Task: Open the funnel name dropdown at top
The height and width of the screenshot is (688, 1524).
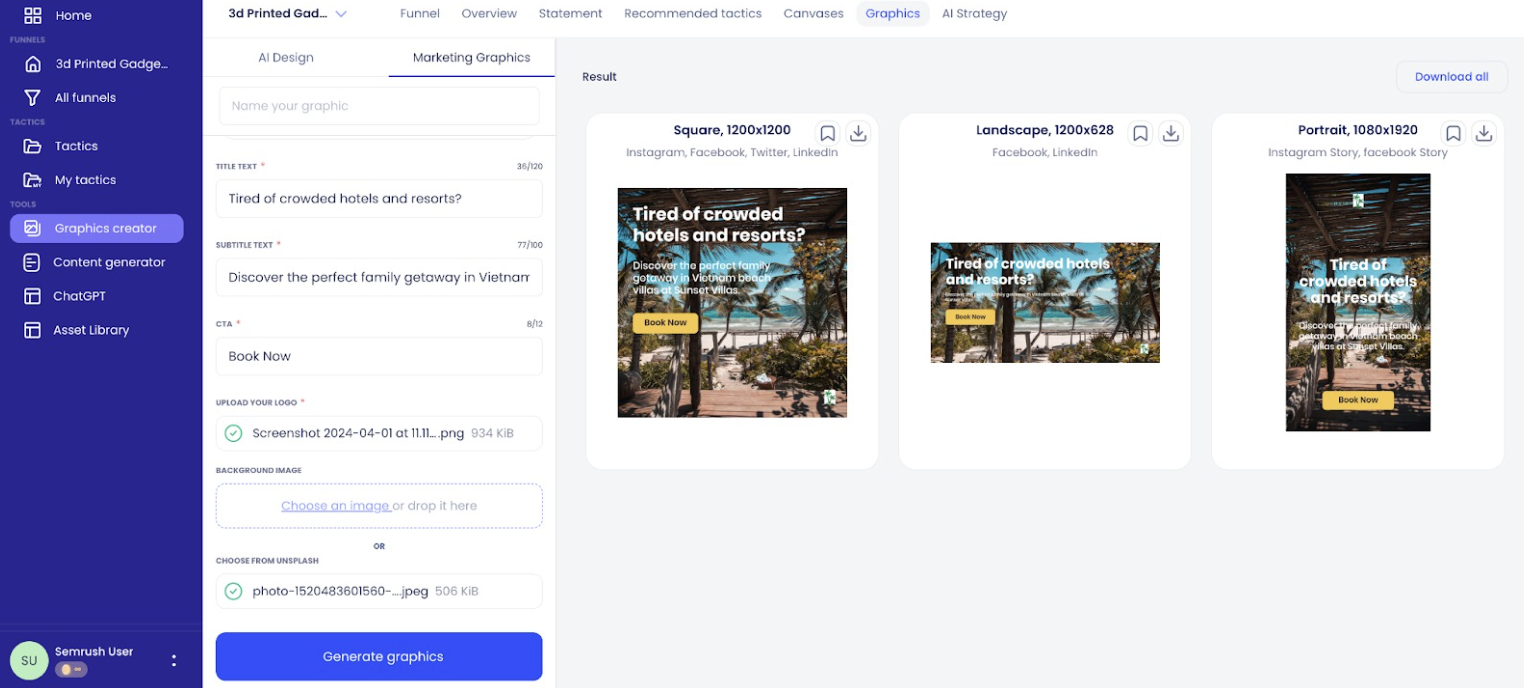Action: [x=341, y=13]
